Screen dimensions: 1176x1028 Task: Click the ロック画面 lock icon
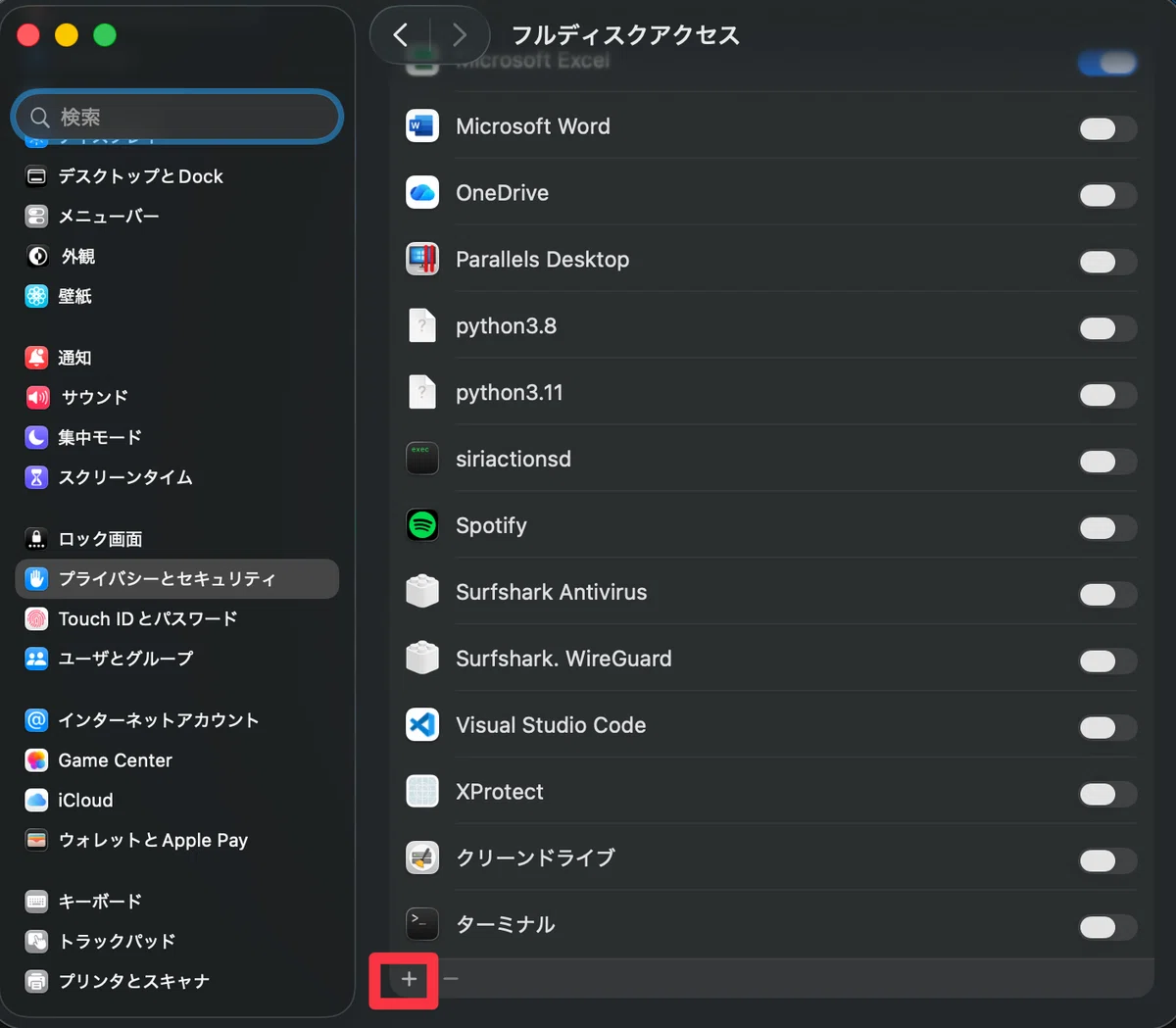coord(36,539)
